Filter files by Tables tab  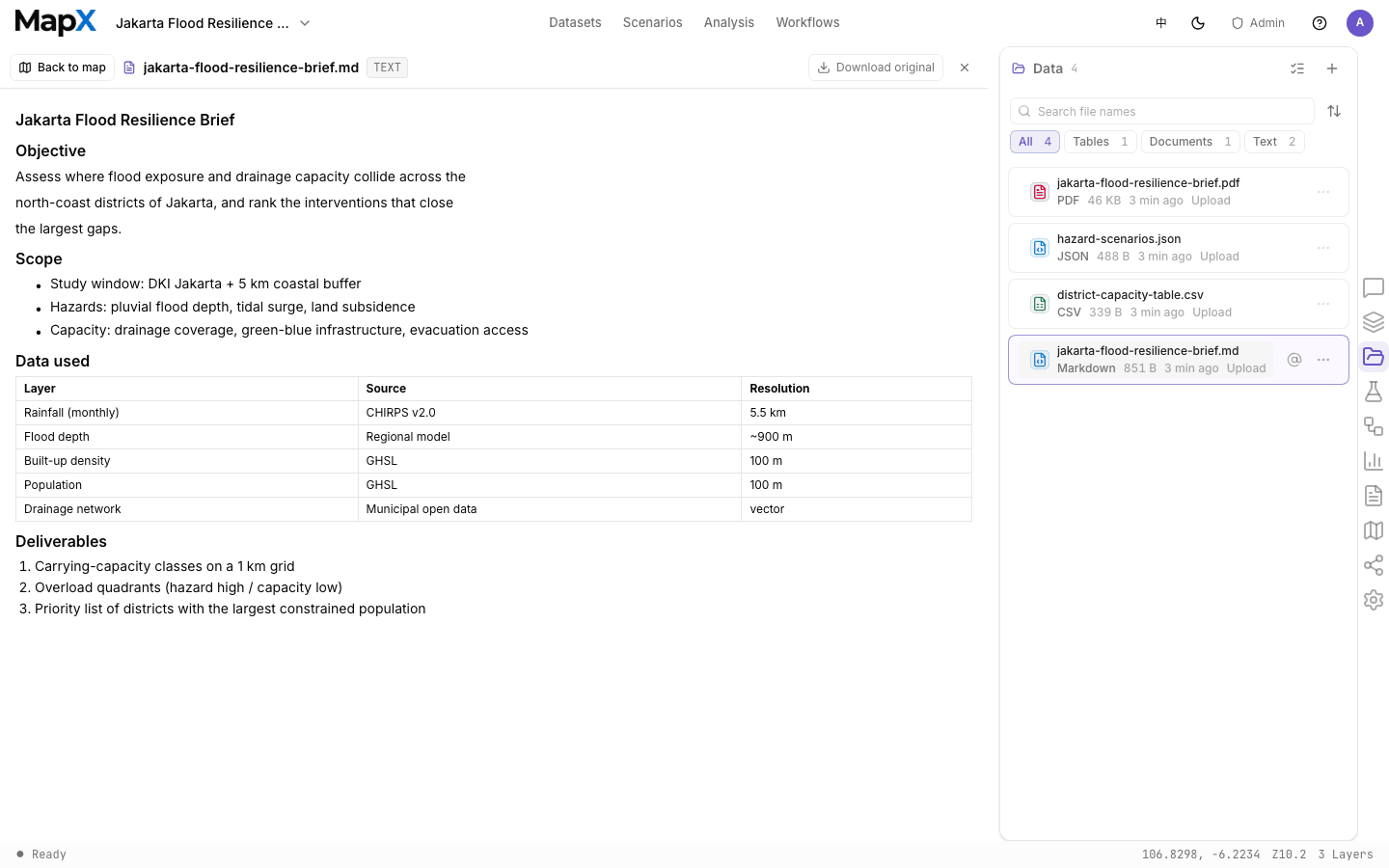click(x=1101, y=142)
